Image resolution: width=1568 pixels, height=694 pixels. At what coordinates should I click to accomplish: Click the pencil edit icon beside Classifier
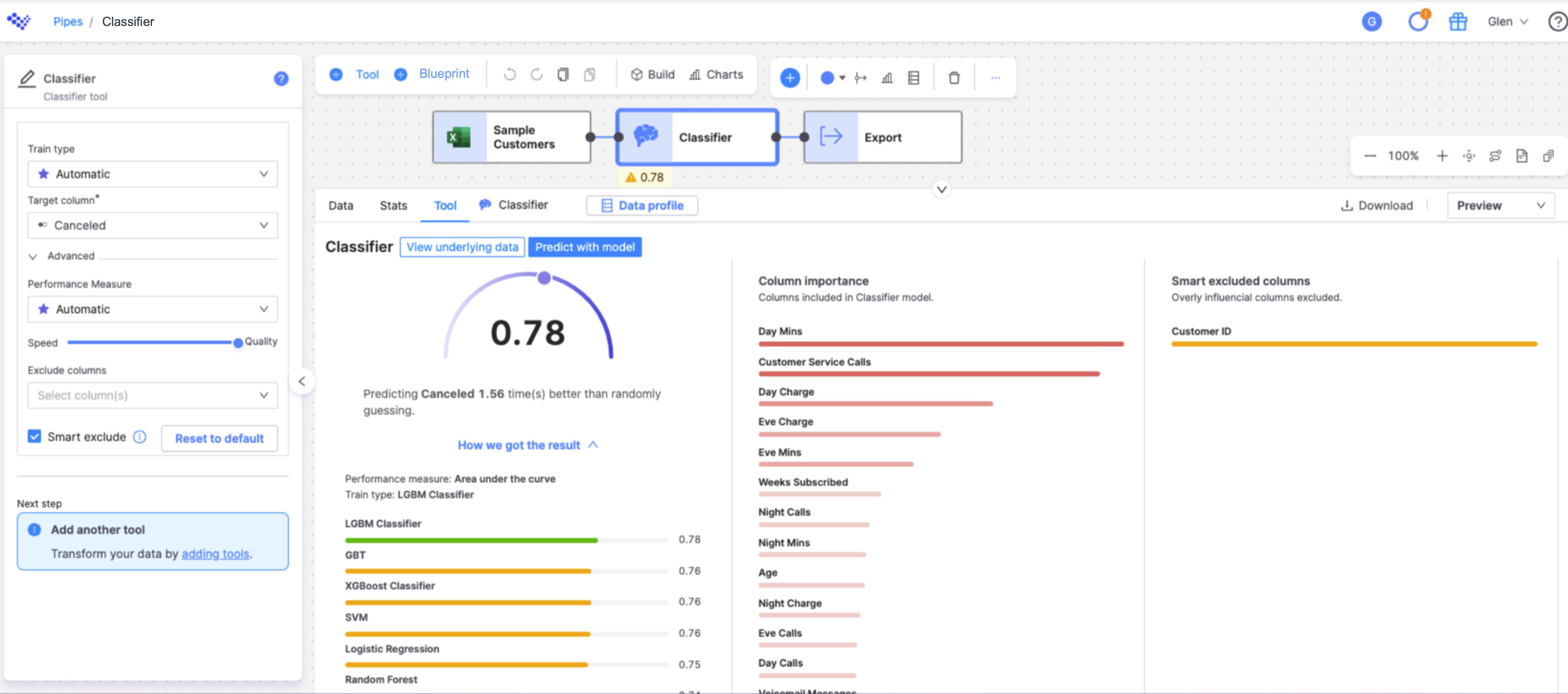click(x=27, y=79)
